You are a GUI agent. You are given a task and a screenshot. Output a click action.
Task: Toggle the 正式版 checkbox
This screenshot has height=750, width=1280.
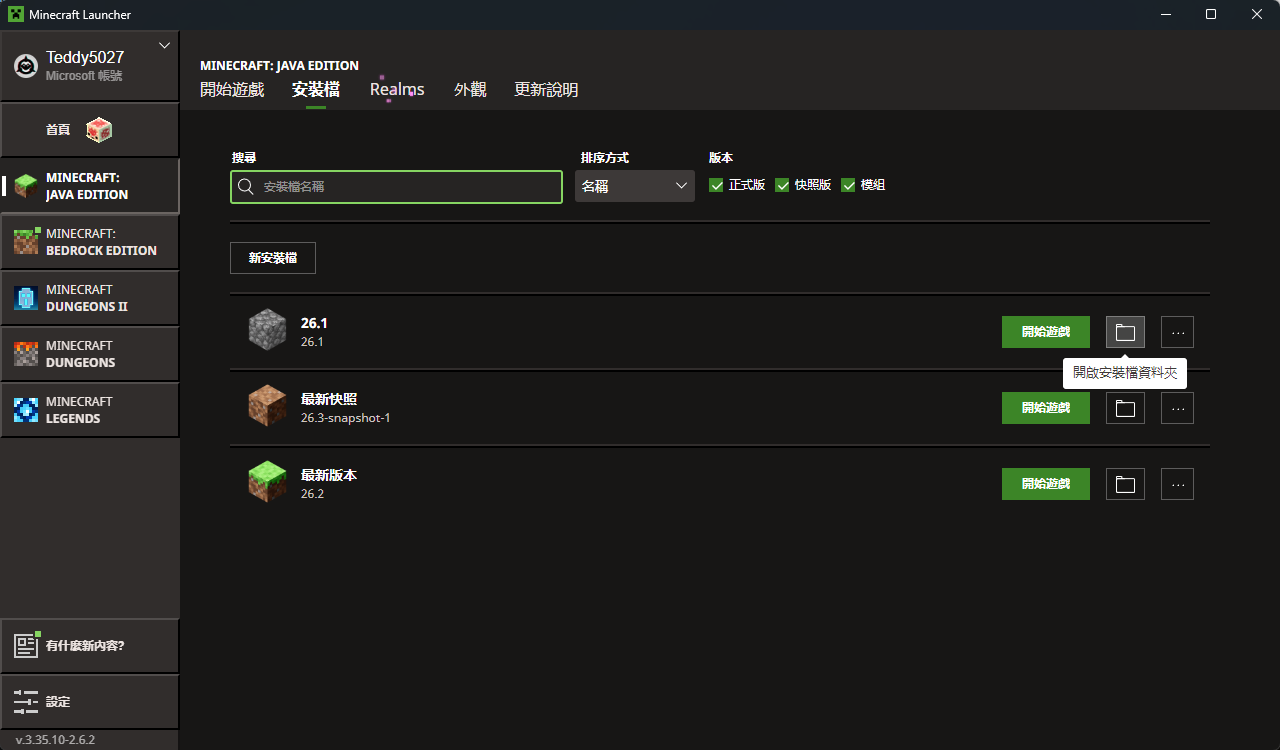716,185
